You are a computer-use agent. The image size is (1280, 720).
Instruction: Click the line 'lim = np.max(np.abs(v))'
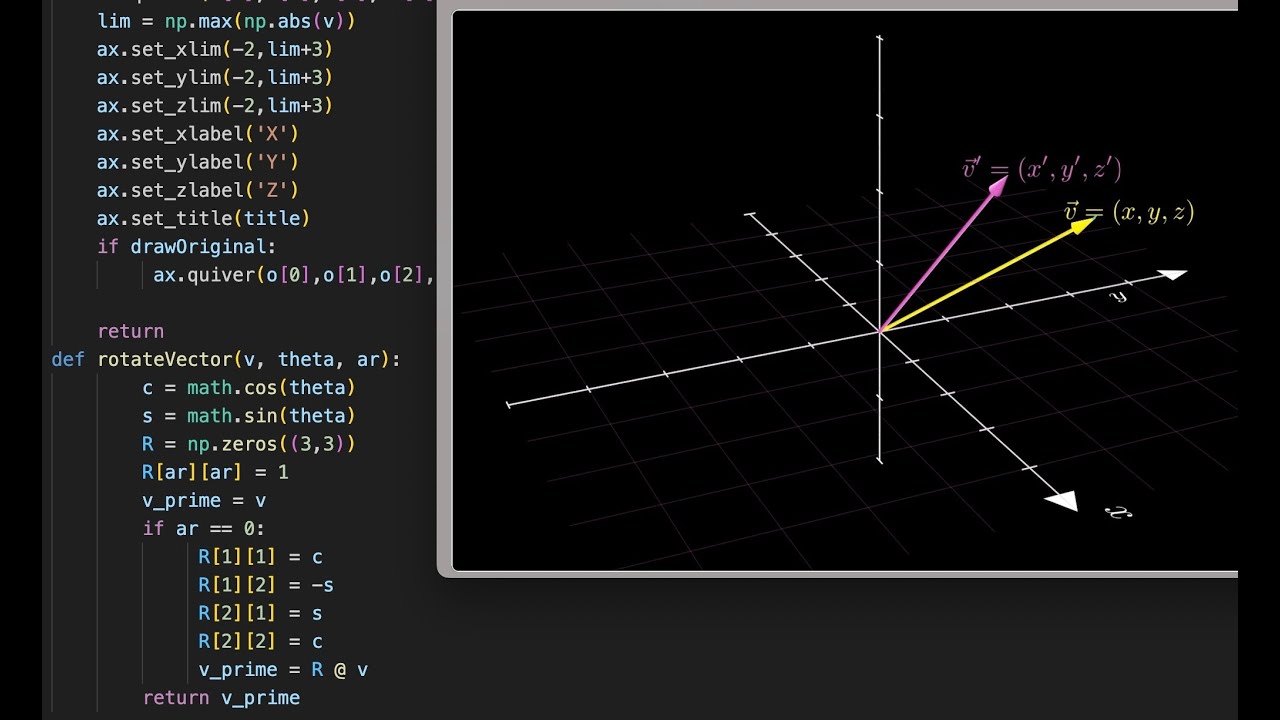(x=226, y=21)
